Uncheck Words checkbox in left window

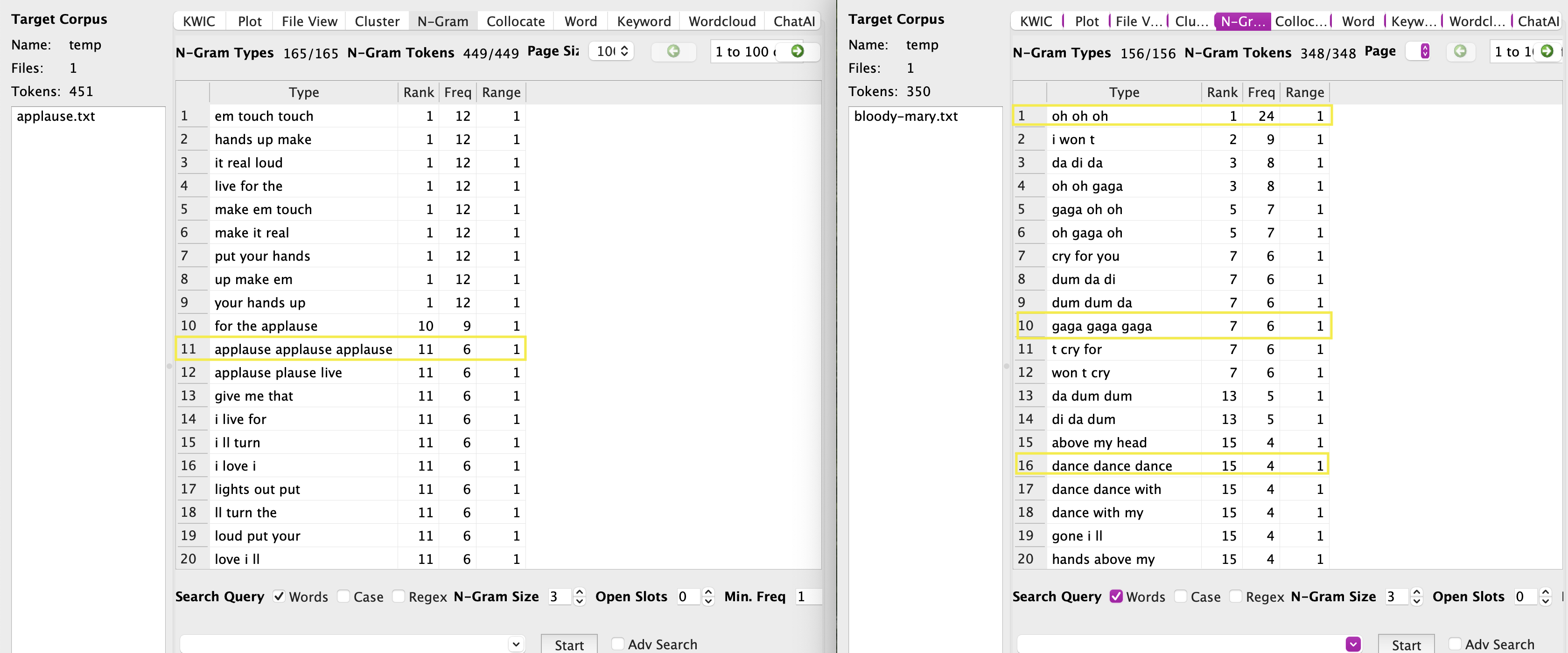coord(279,597)
